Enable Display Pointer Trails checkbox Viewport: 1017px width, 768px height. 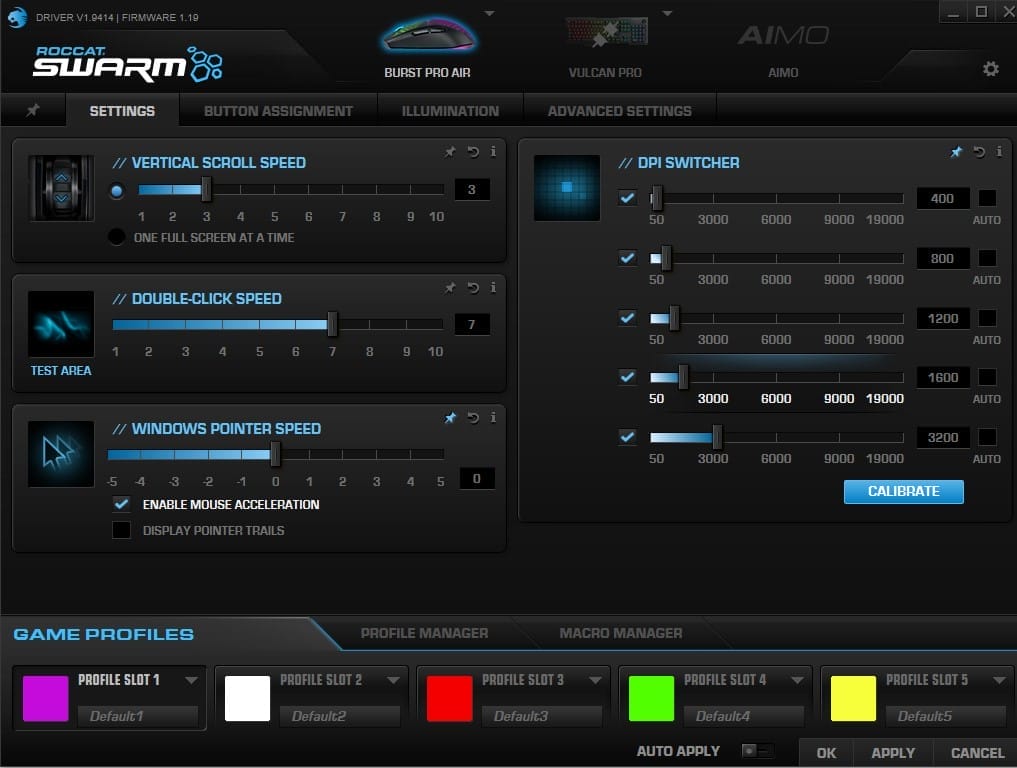tap(122, 530)
